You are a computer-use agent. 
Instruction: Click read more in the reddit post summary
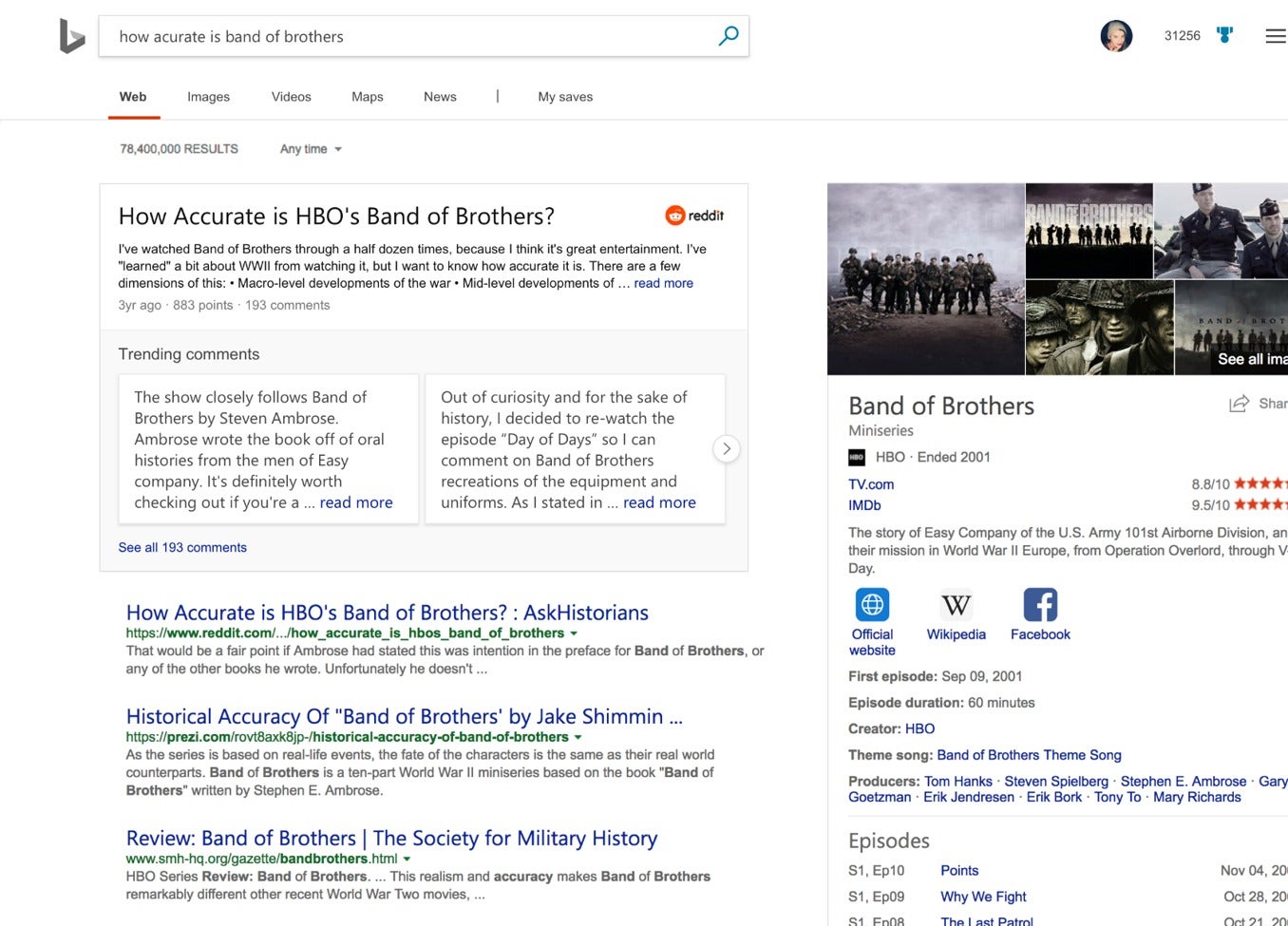click(x=663, y=283)
